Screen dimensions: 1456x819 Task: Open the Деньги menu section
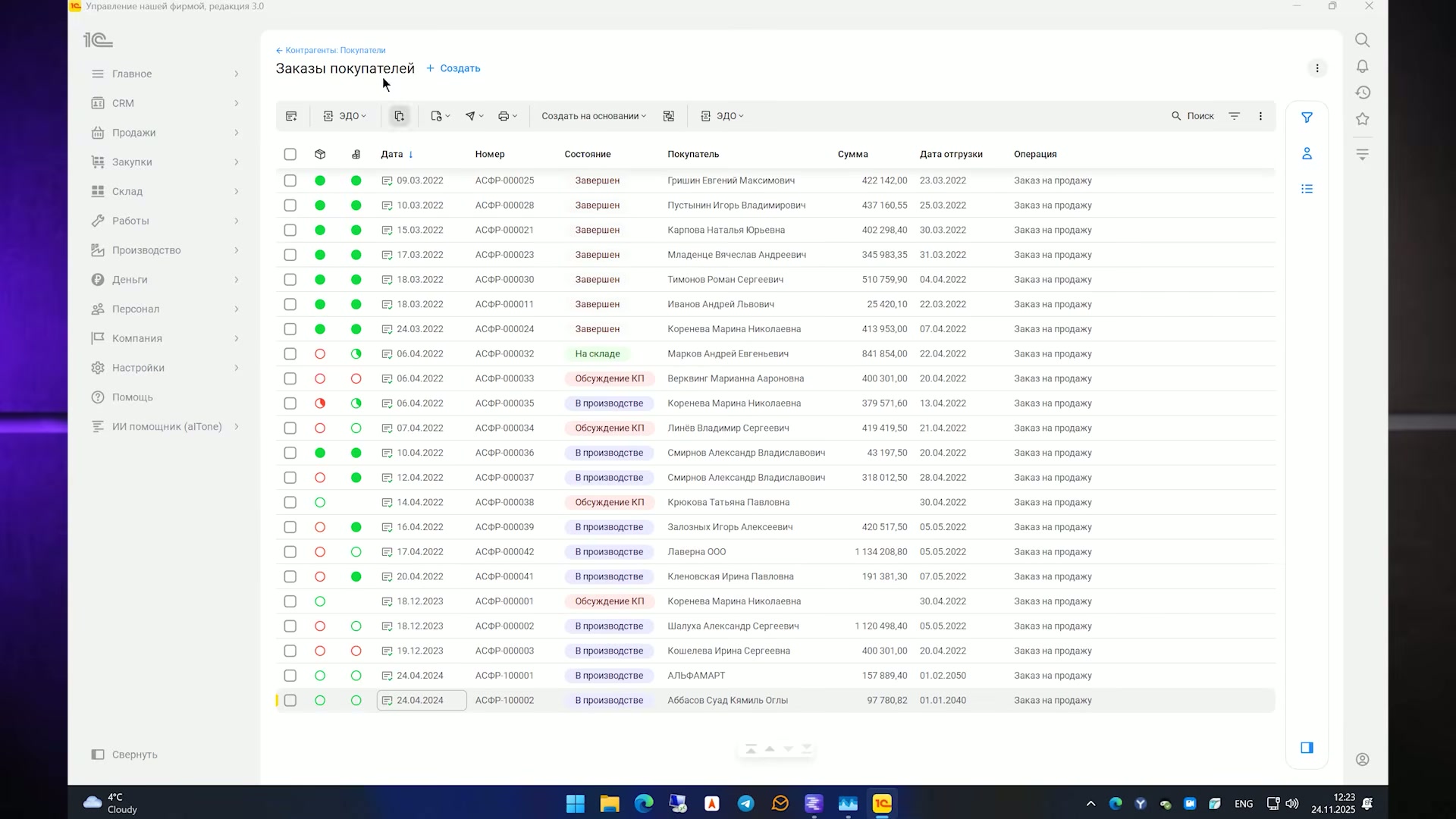[x=165, y=279]
